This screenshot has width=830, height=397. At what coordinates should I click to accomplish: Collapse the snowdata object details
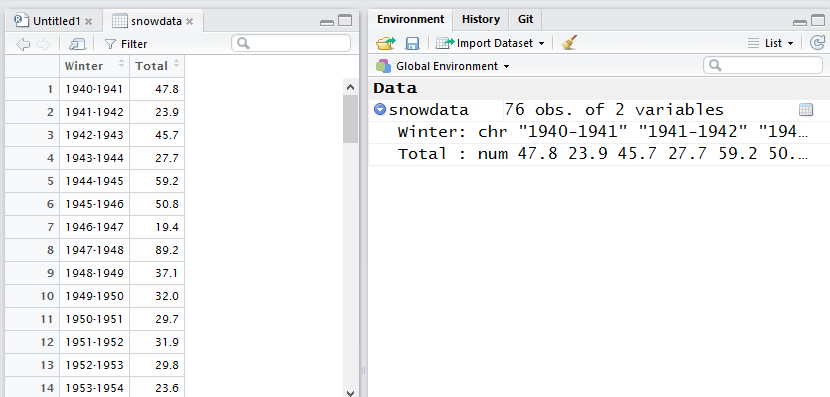click(x=380, y=109)
